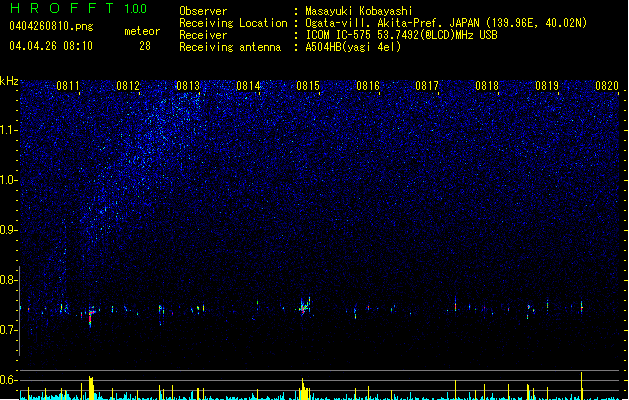Click the Ogata-vill. Akita-Pref. JAPAN location text

pyautogui.click(x=446, y=23)
